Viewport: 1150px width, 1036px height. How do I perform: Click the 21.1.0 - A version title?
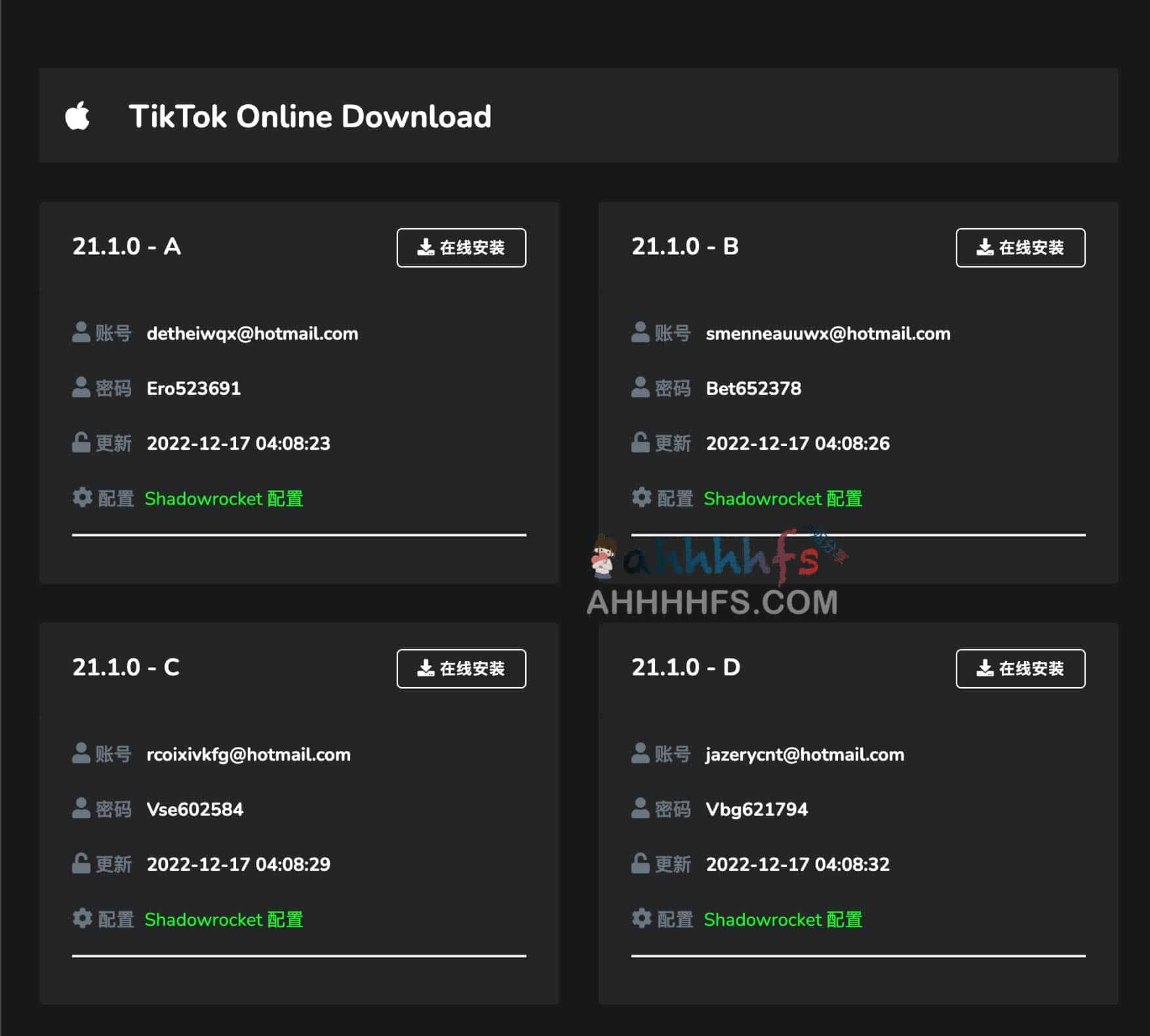point(127,247)
